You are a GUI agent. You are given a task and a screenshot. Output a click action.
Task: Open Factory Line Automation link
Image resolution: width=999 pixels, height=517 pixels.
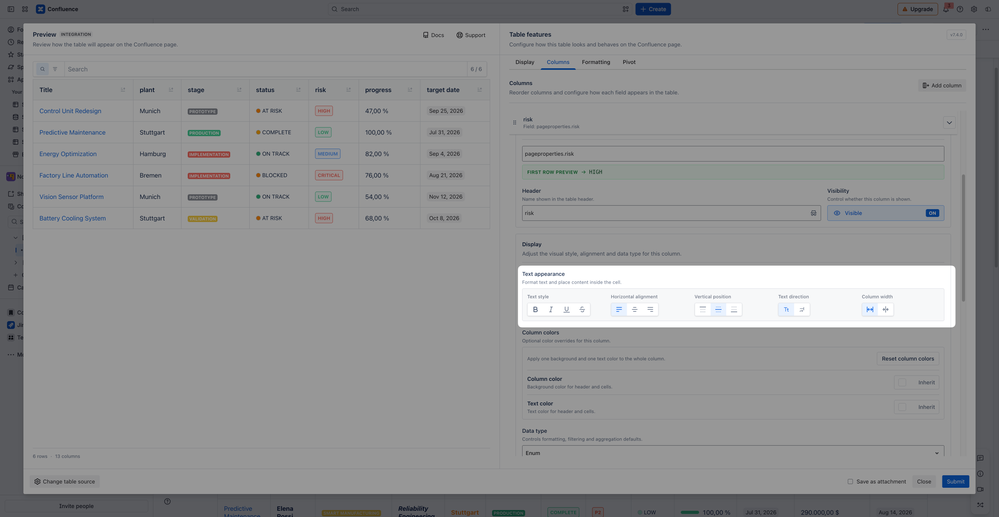[74, 175]
